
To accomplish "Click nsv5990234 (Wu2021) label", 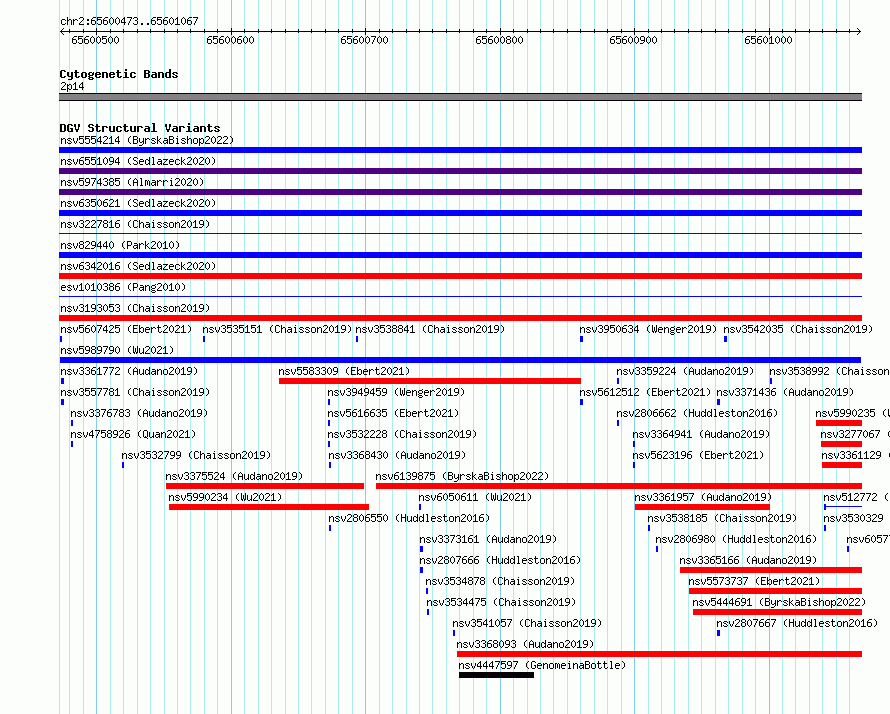I will [225, 497].
